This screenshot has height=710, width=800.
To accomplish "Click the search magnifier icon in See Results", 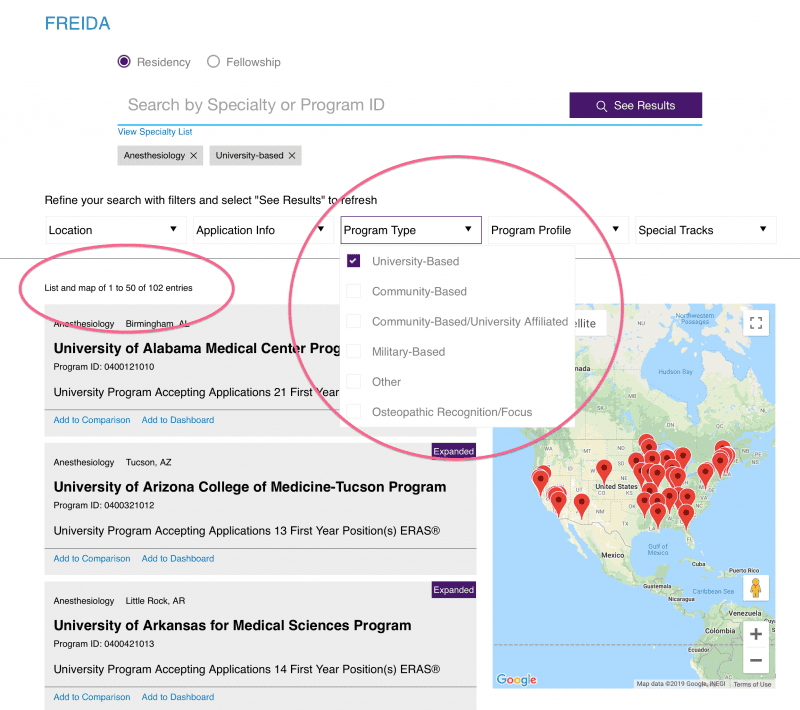I will (602, 106).
